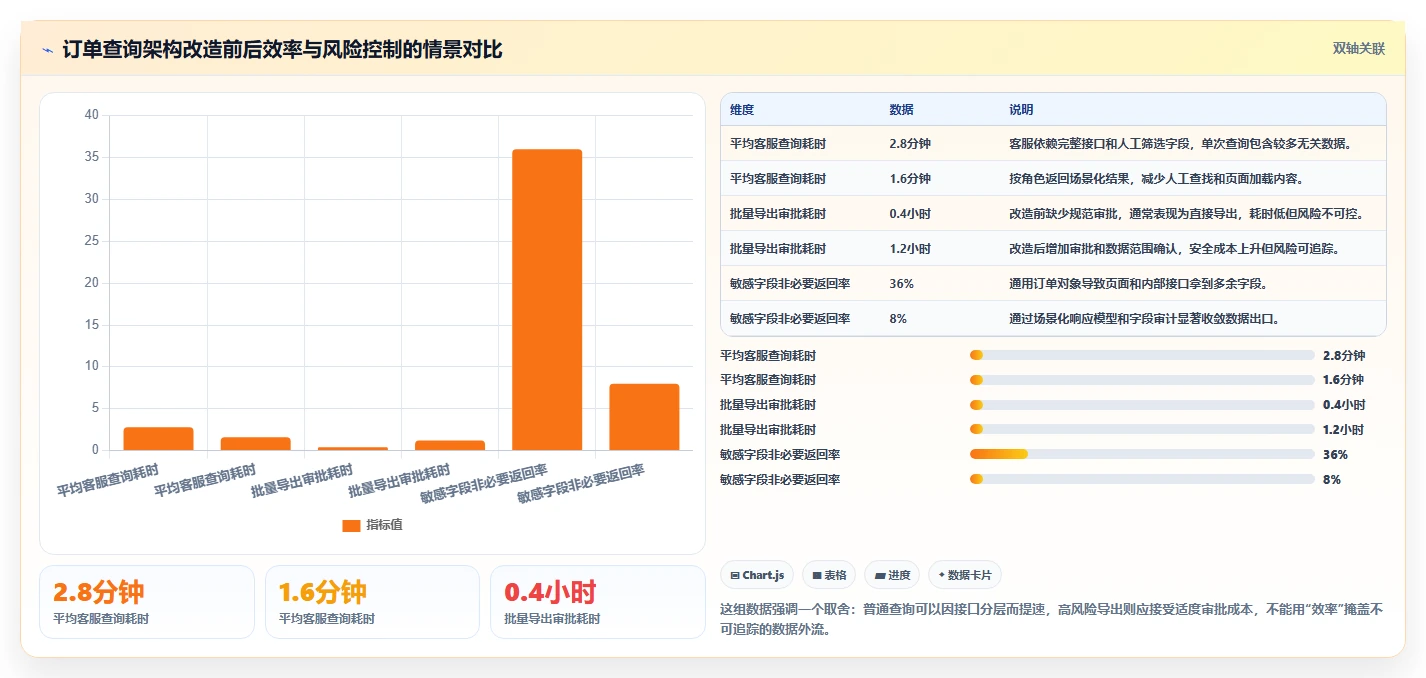
Task: Click the progress bar beside 1.6分钟
Action: tap(1142, 380)
